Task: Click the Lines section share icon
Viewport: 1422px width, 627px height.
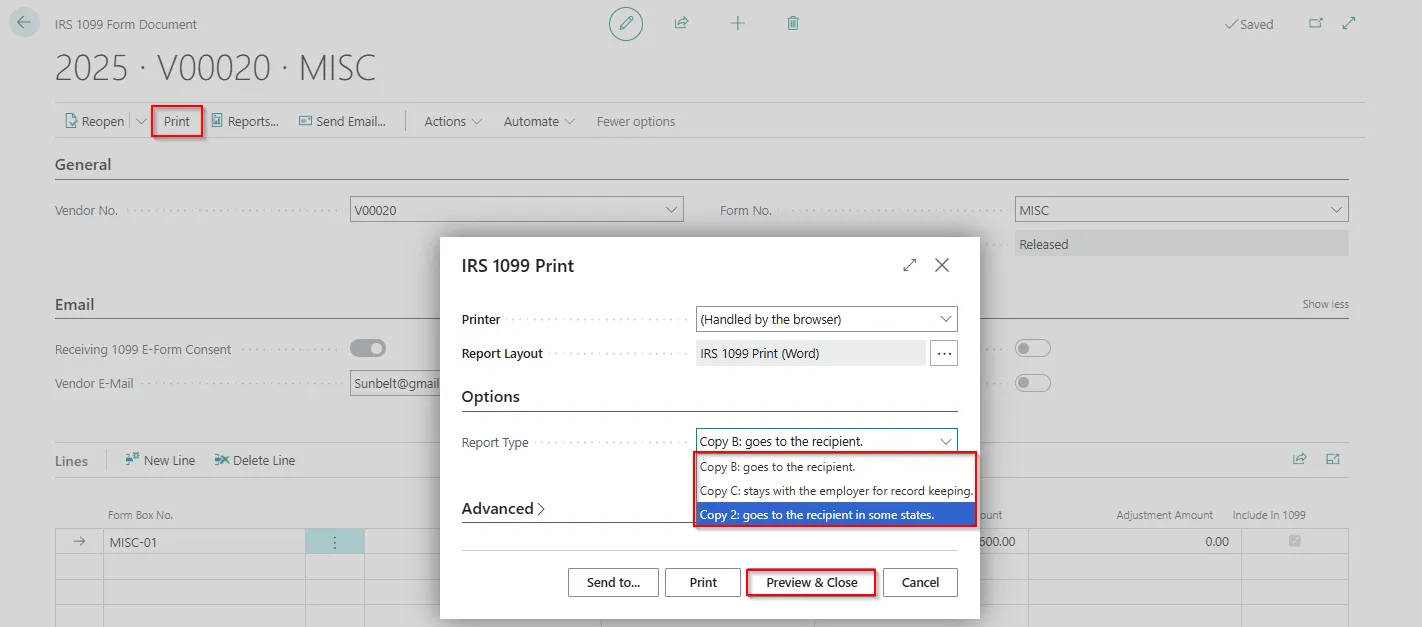Action: pos(1299,459)
